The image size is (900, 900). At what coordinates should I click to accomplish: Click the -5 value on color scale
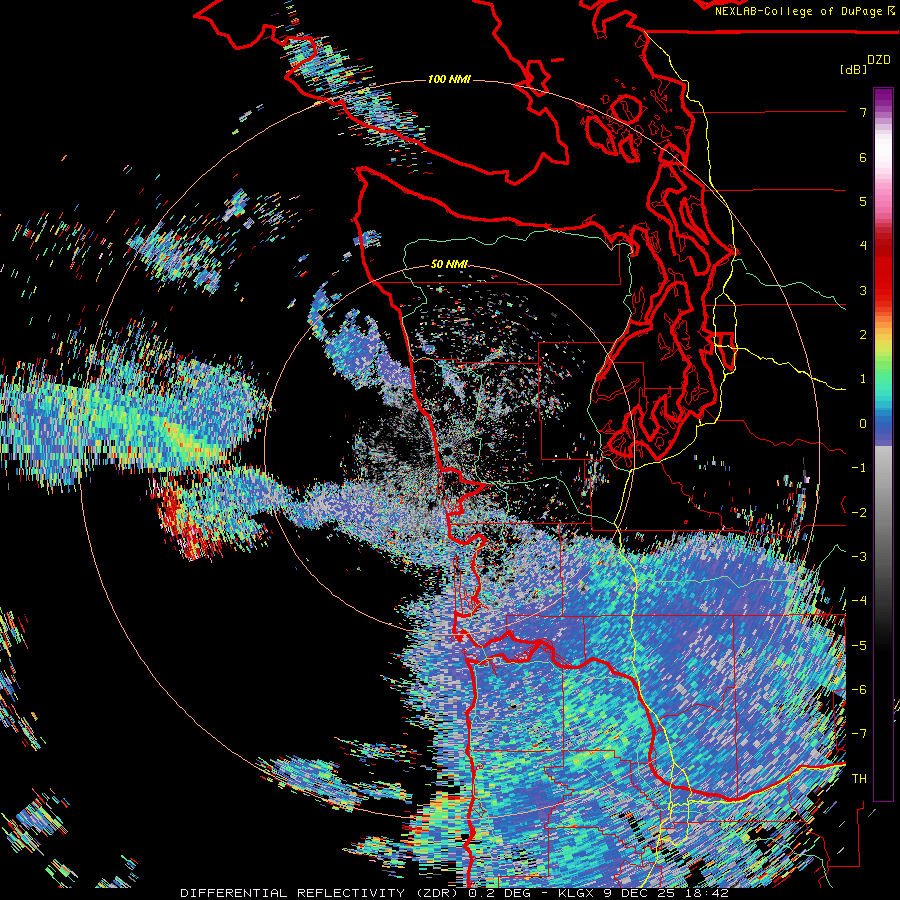[x=859, y=646]
